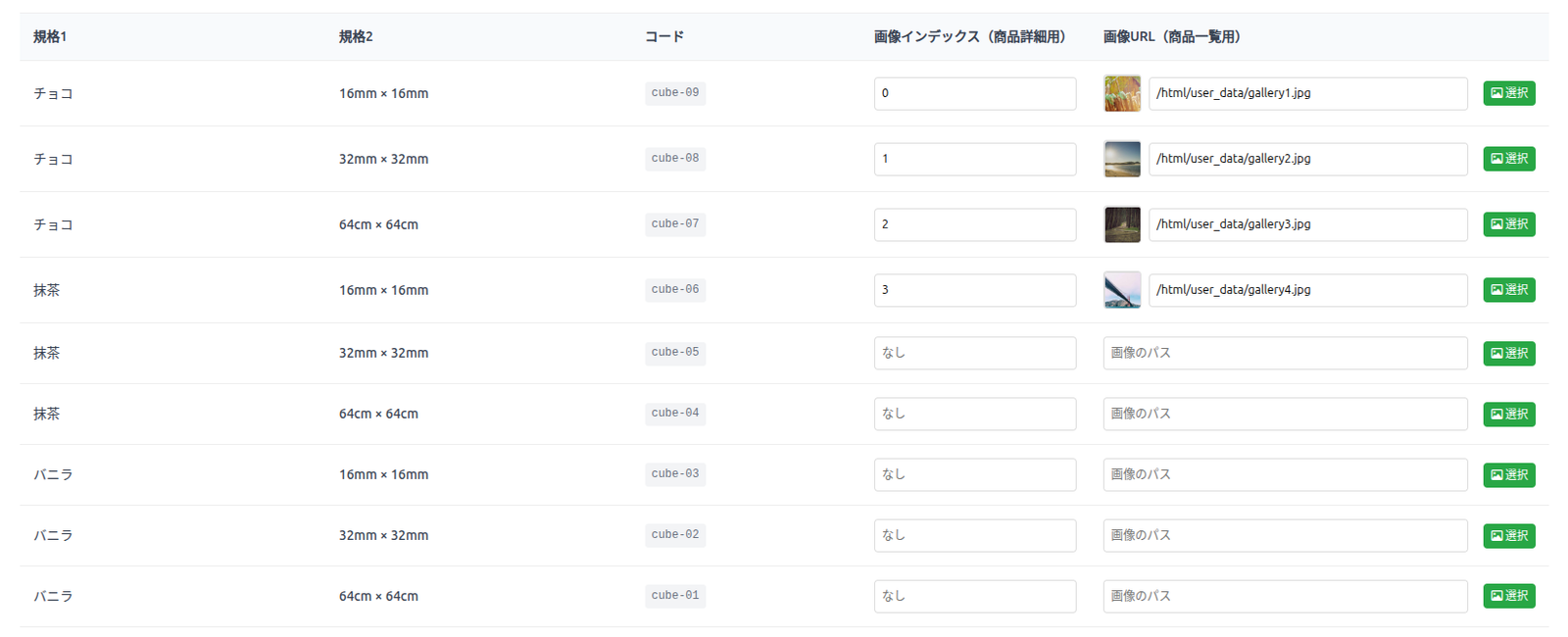Focus image index field for cube-07
1568x637 pixels.
pos(975,224)
